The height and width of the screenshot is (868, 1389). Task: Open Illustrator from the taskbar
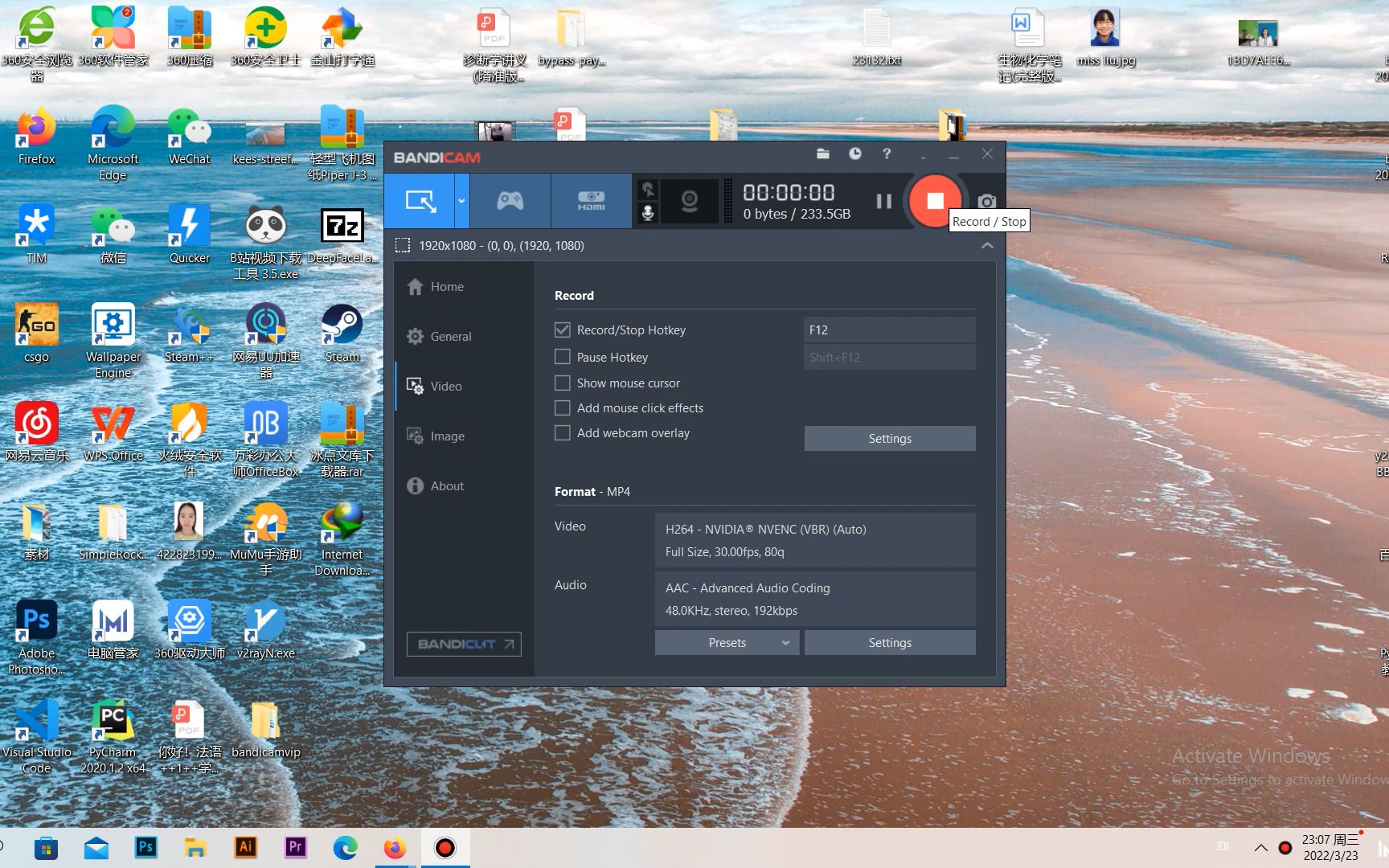point(245,848)
